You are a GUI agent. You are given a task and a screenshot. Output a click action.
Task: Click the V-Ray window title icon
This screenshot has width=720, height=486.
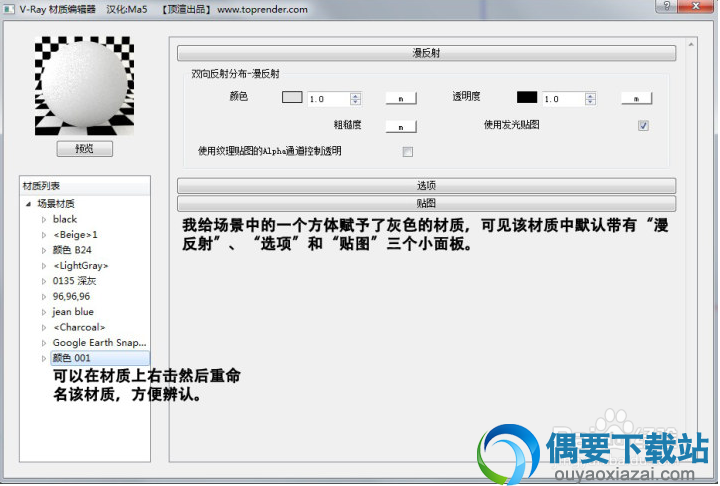9,9
